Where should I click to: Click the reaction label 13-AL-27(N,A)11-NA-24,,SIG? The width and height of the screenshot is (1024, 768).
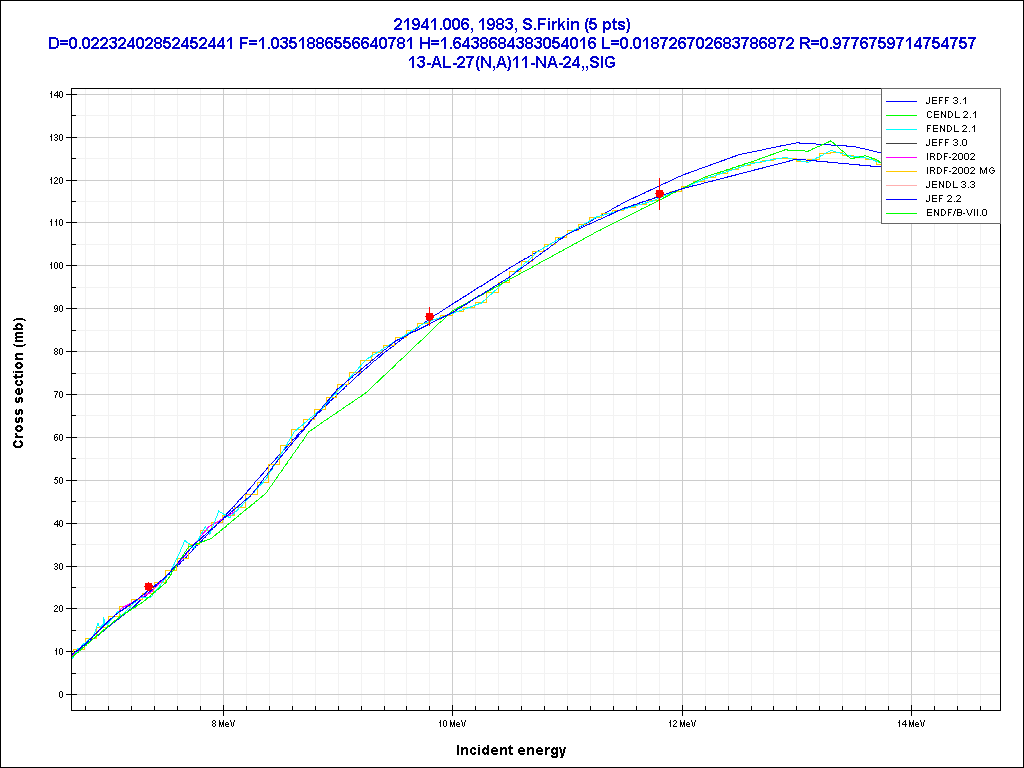point(512,61)
